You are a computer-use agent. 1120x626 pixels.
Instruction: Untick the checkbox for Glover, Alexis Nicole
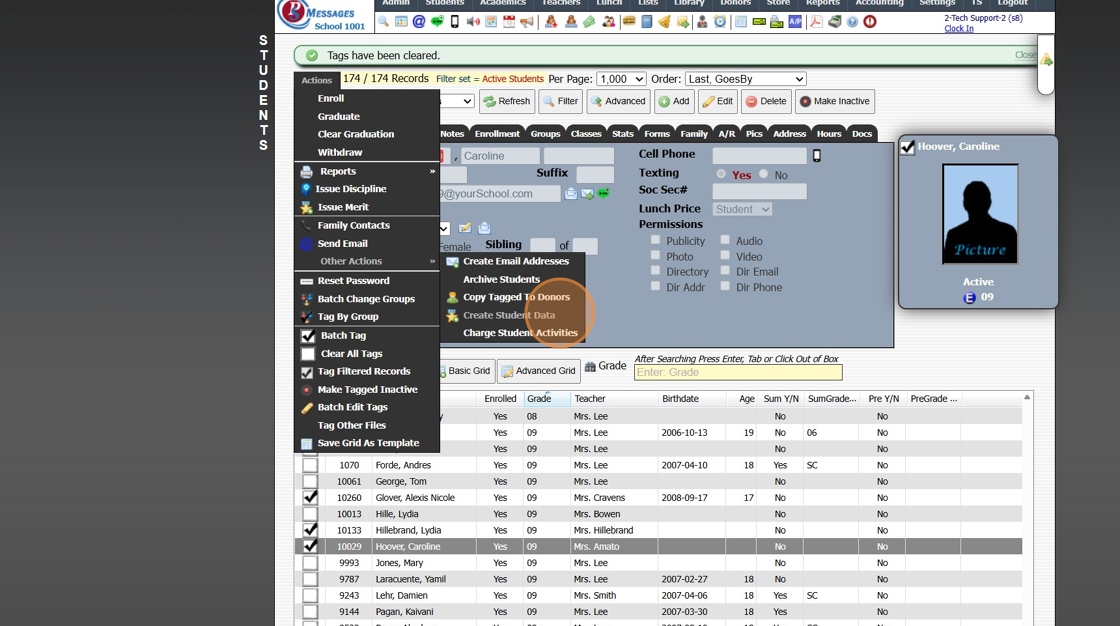coord(310,498)
